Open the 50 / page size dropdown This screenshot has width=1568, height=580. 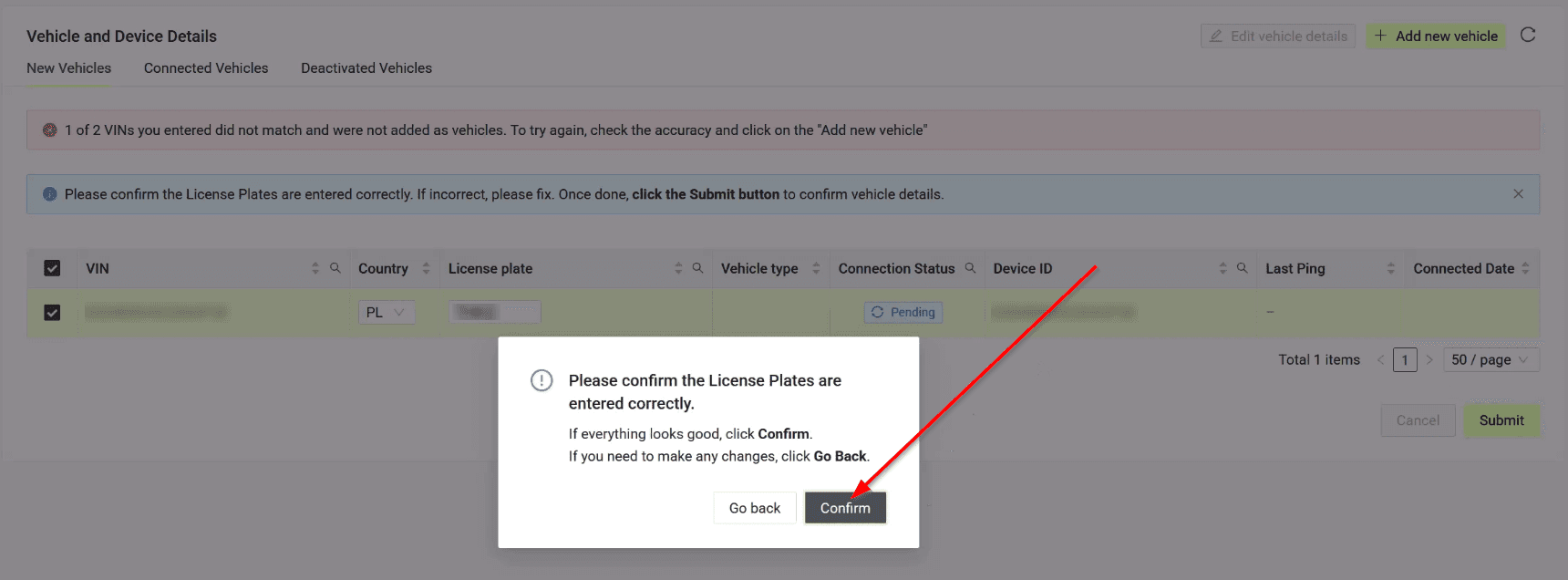pos(1491,360)
